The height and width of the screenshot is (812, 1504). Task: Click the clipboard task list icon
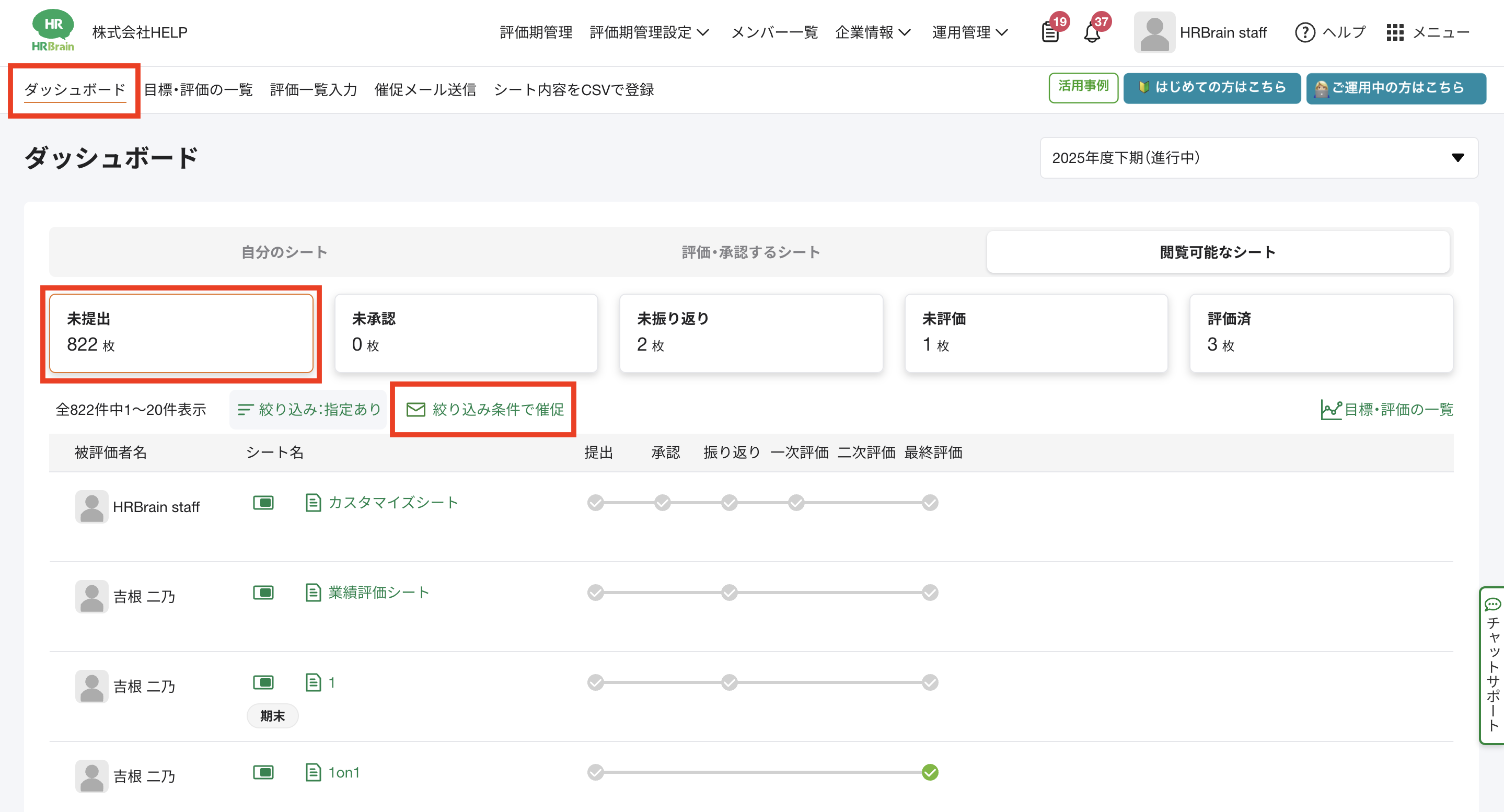click(1050, 33)
